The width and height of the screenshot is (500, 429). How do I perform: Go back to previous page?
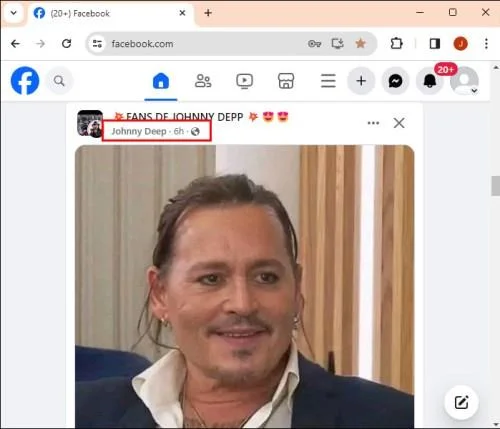(15, 44)
